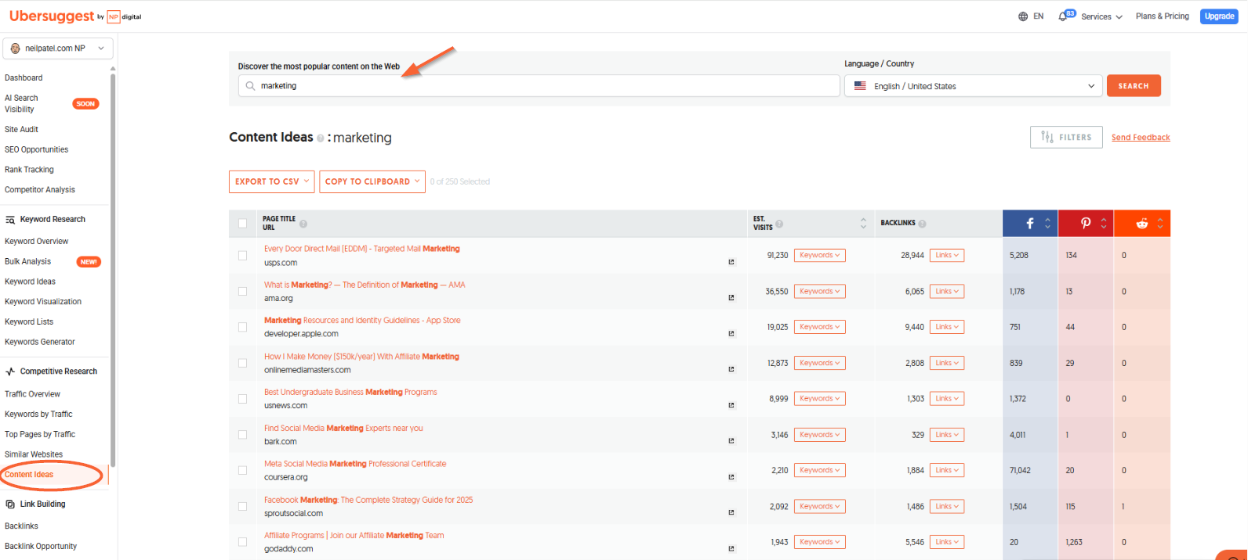
Task: Check the onlinemediamasters.com row checkbox
Action: click(242, 363)
